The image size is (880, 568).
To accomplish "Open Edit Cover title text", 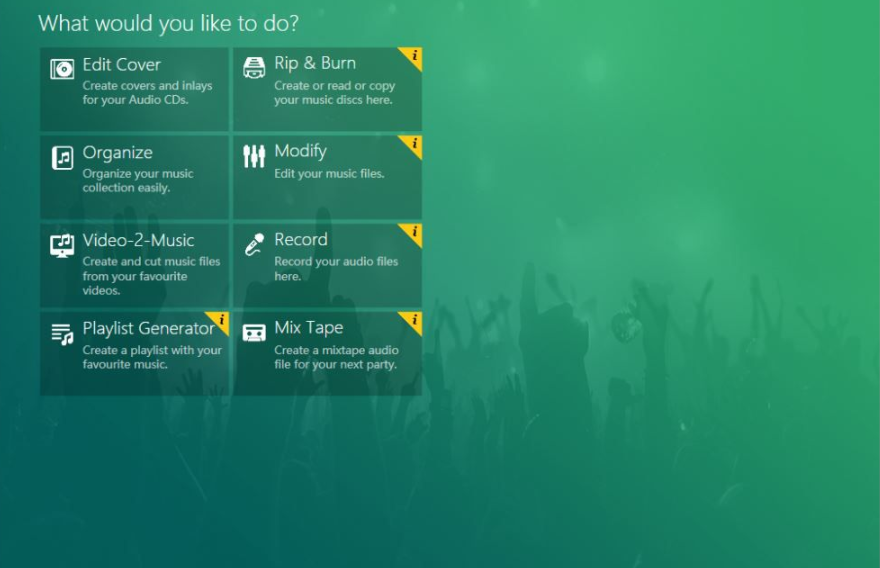I will pyautogui.click(x=121, y=65).
